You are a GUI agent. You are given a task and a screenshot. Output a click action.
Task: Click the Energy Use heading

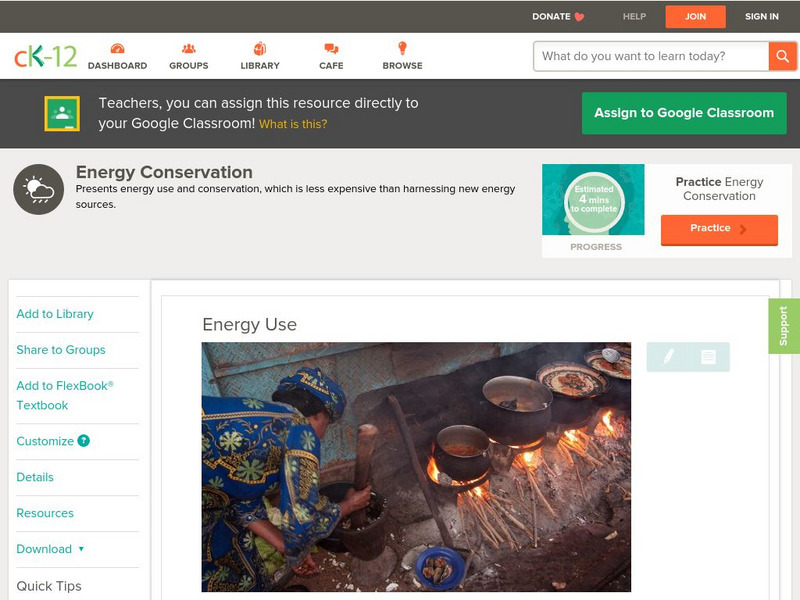tap(249, 324)
